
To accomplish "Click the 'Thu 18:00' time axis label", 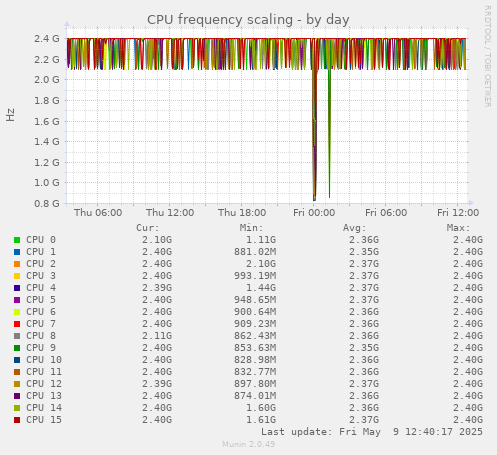I will (242, 213).
